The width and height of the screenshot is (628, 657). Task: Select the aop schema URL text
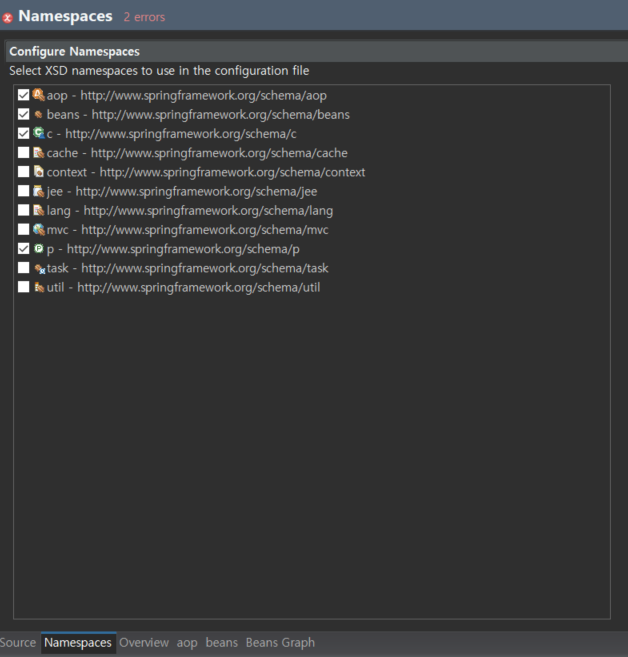(203, 96)
